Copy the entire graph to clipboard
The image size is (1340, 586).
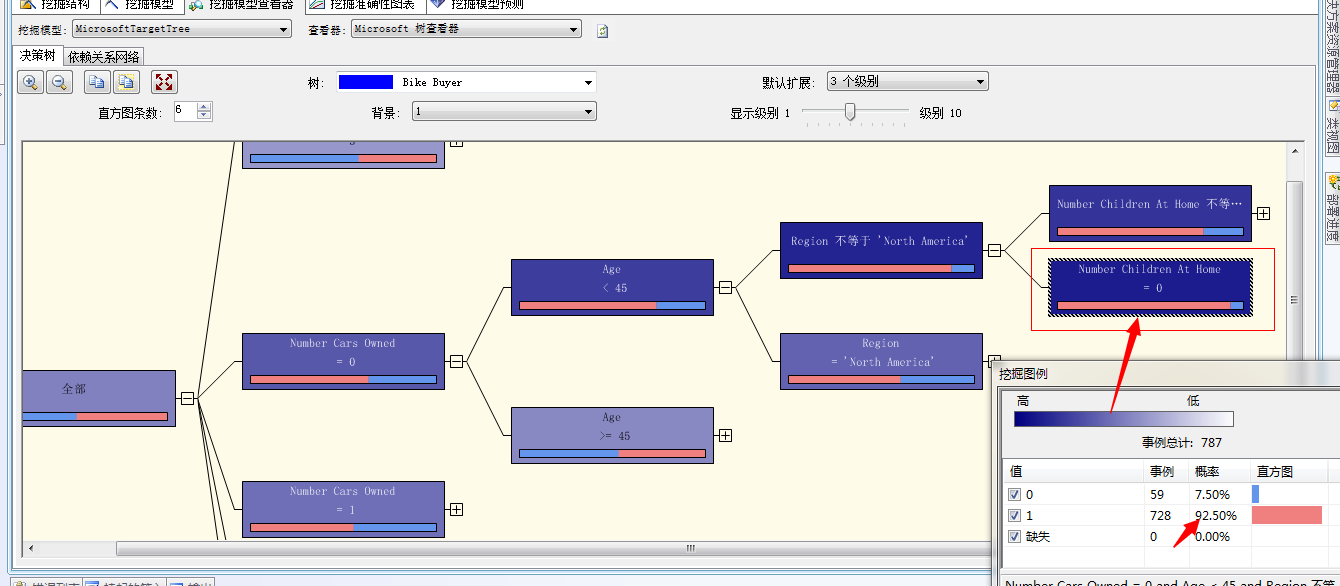coord(126,83)
